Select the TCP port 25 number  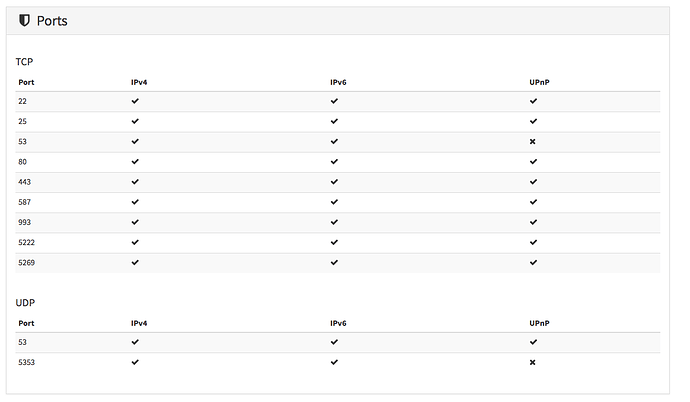tap(22, 121)
